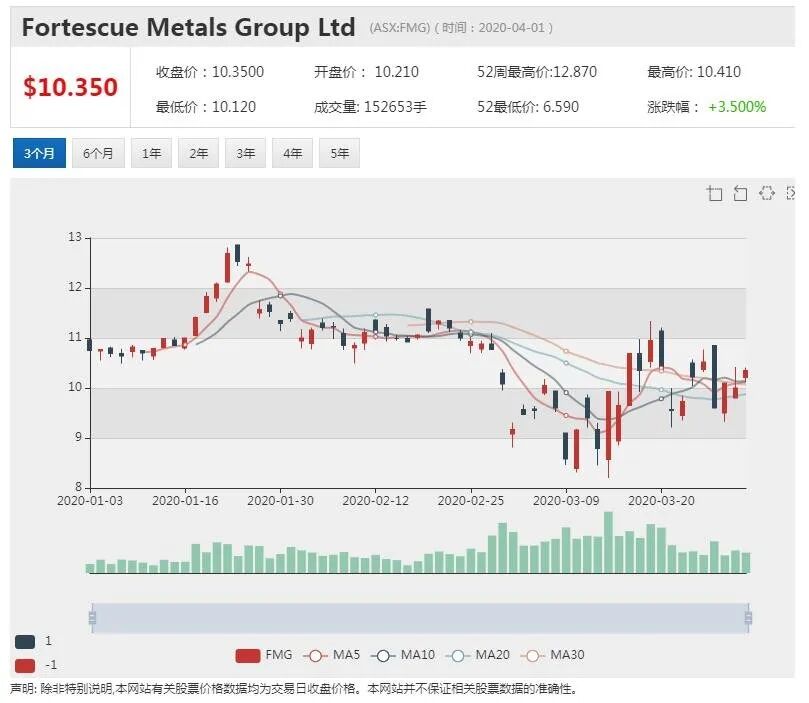Choose the 5年 time range tab
Viewport: 809px width, 703px height.
click(339, 153)
